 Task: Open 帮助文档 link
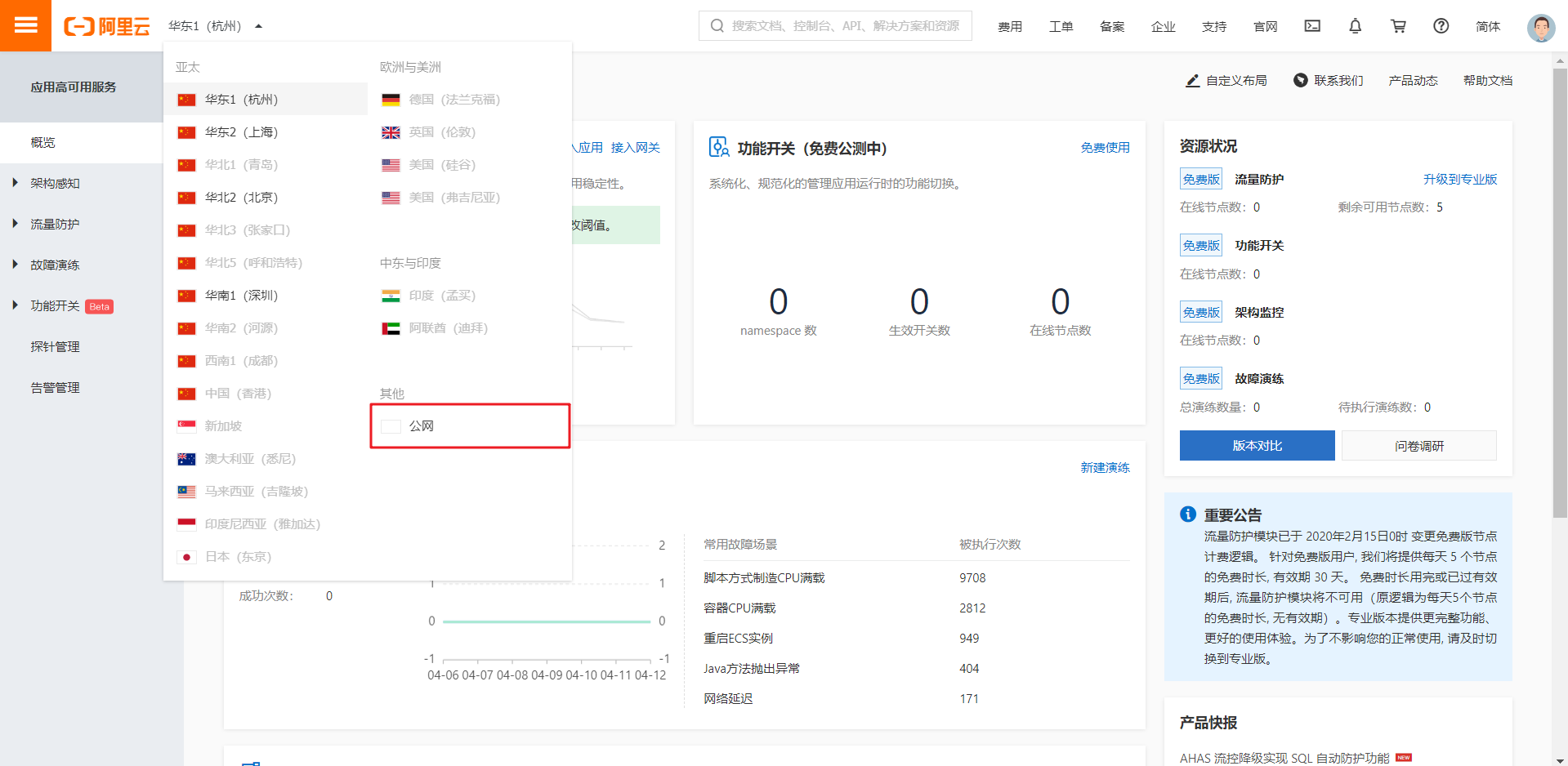pyautogui.click(x=1488, y=81)
